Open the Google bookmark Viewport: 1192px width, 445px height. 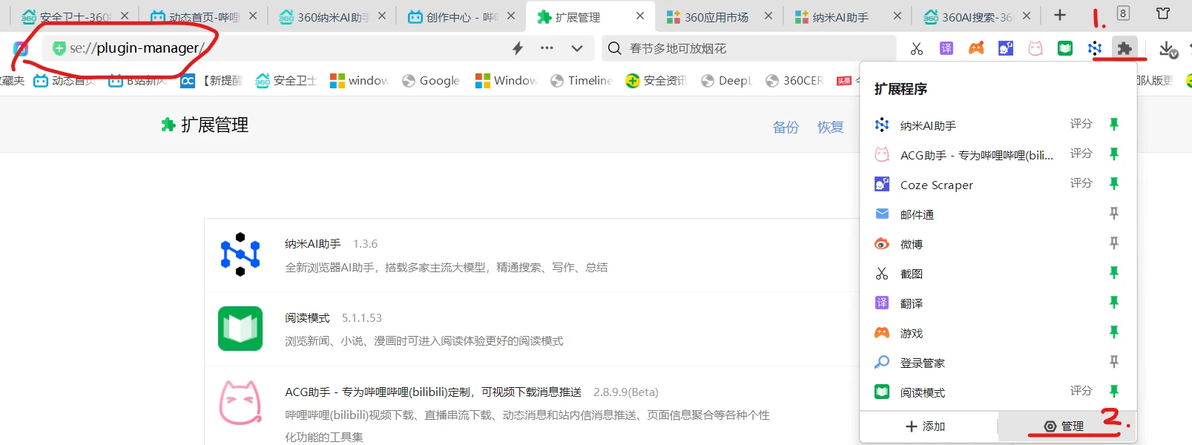[430, 81]
